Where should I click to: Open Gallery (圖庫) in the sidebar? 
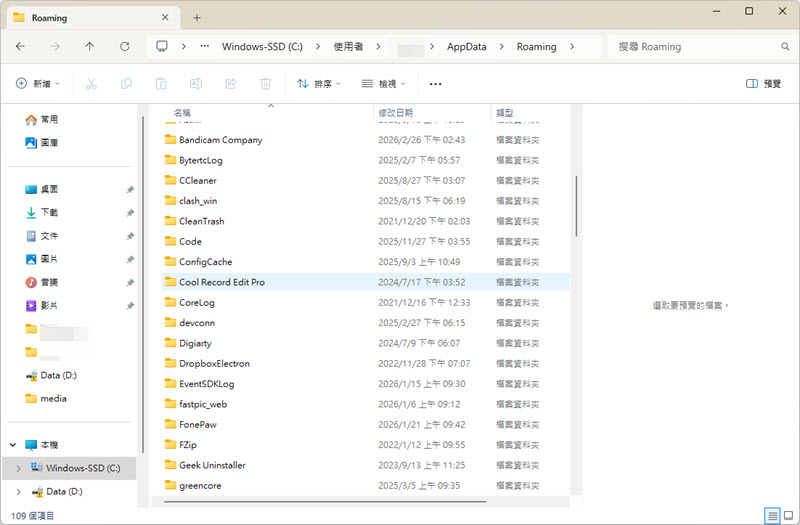42,143
